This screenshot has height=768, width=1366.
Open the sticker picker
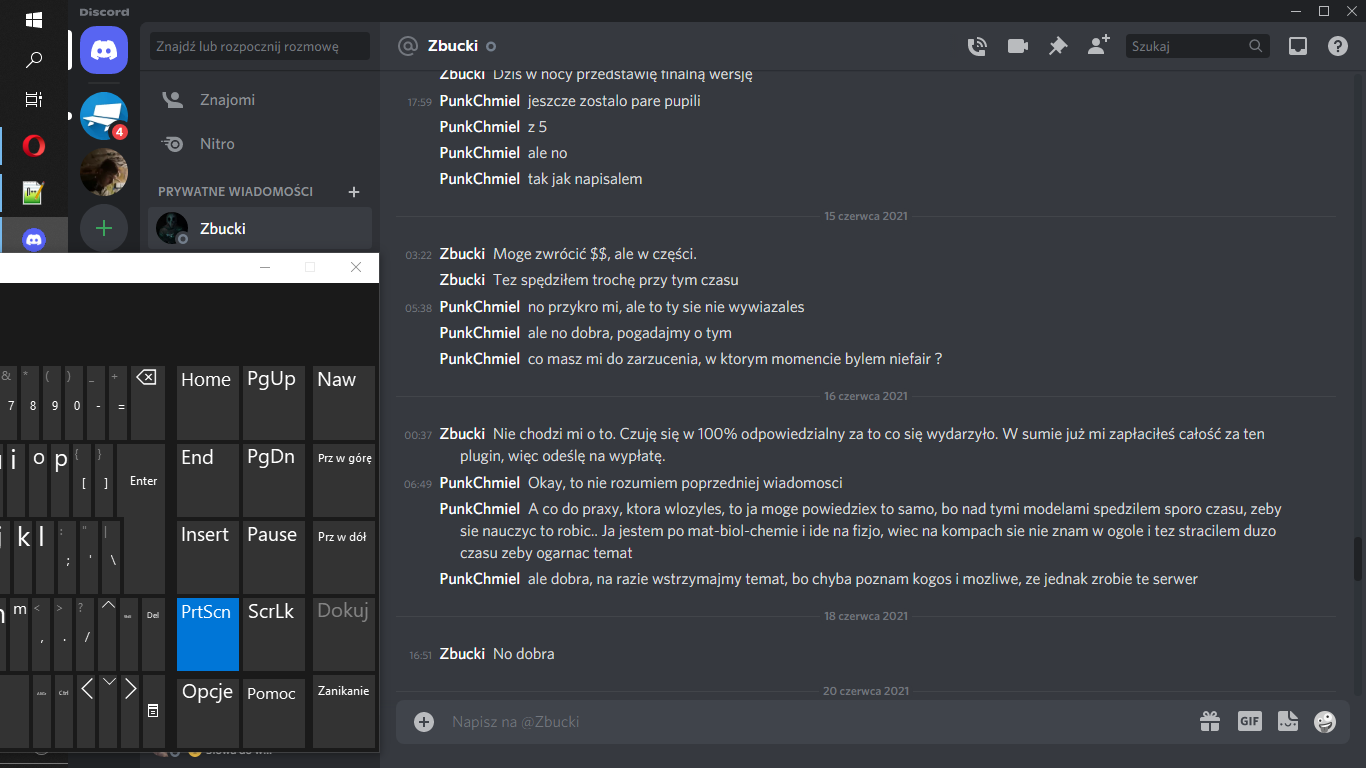(1288, 721)
